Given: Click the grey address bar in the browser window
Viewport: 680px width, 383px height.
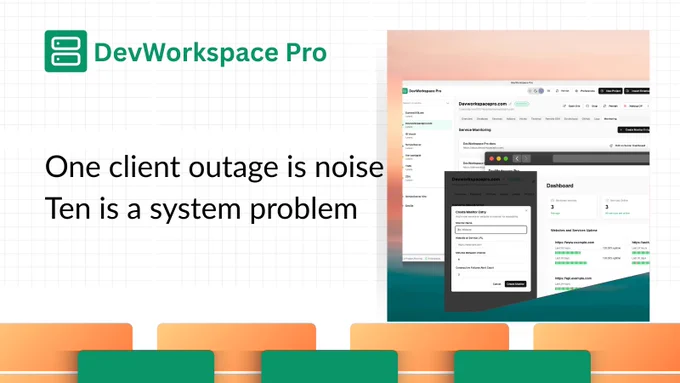Looking at the screenshot, I should 601,158.
